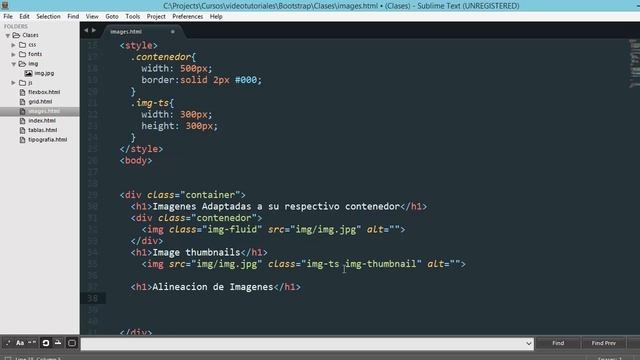
Task: Click the tablas.html file icon
Action: [22, 130]
